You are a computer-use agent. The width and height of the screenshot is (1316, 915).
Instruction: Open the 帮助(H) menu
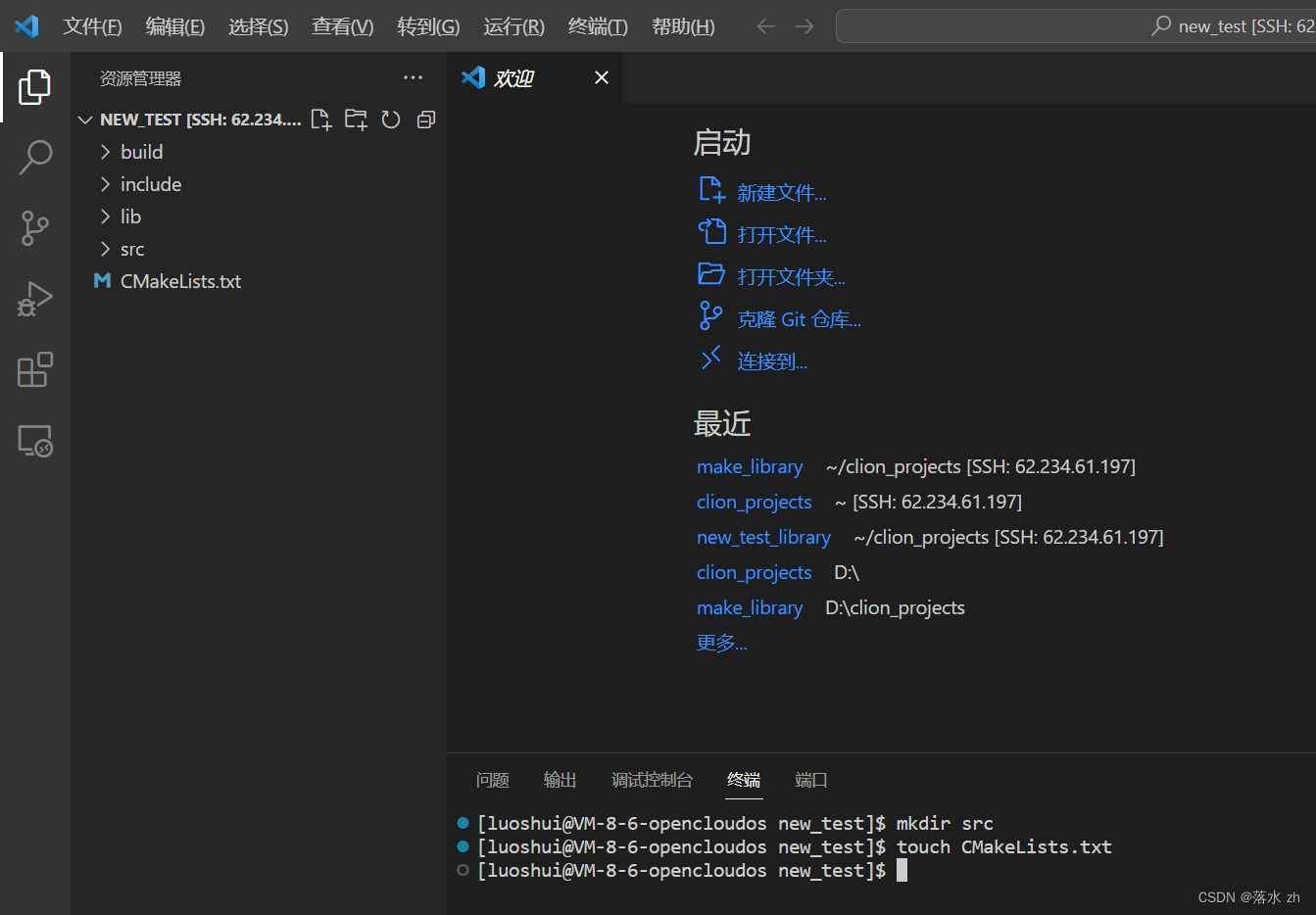(x=683, y=26)
